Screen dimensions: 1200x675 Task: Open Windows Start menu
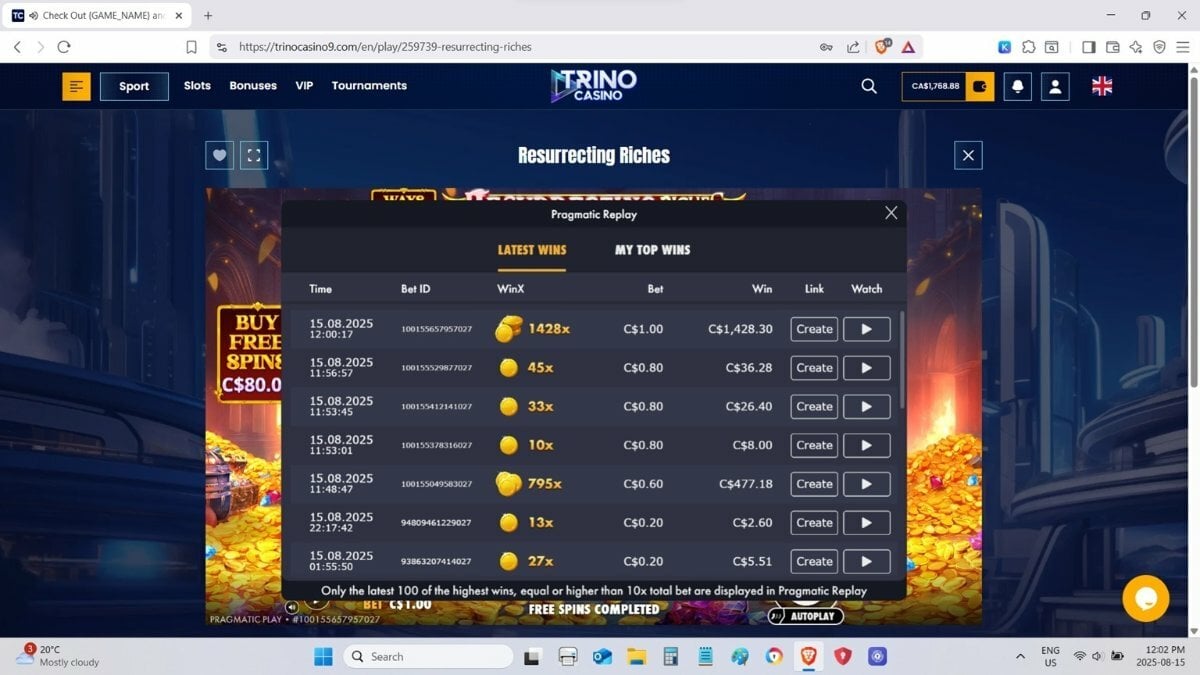[x=323, y=657]
